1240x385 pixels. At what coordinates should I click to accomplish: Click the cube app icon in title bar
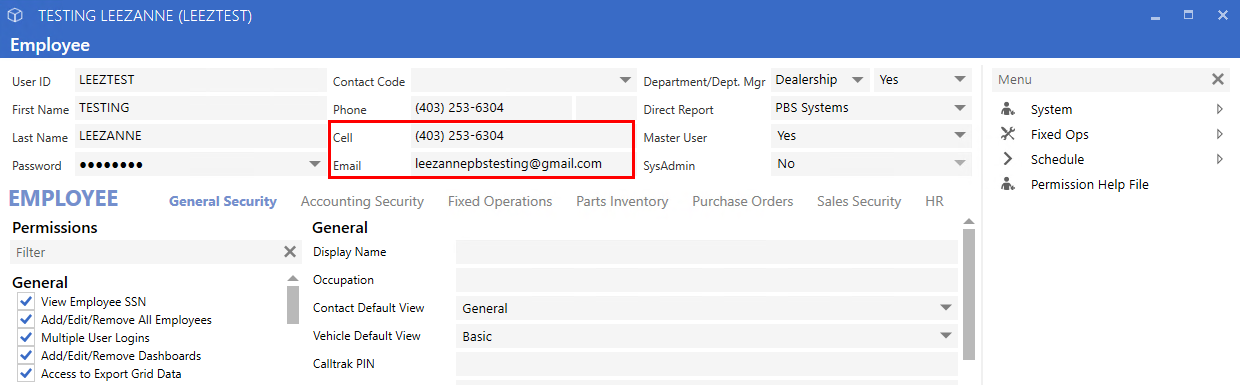tap(15, 16)
